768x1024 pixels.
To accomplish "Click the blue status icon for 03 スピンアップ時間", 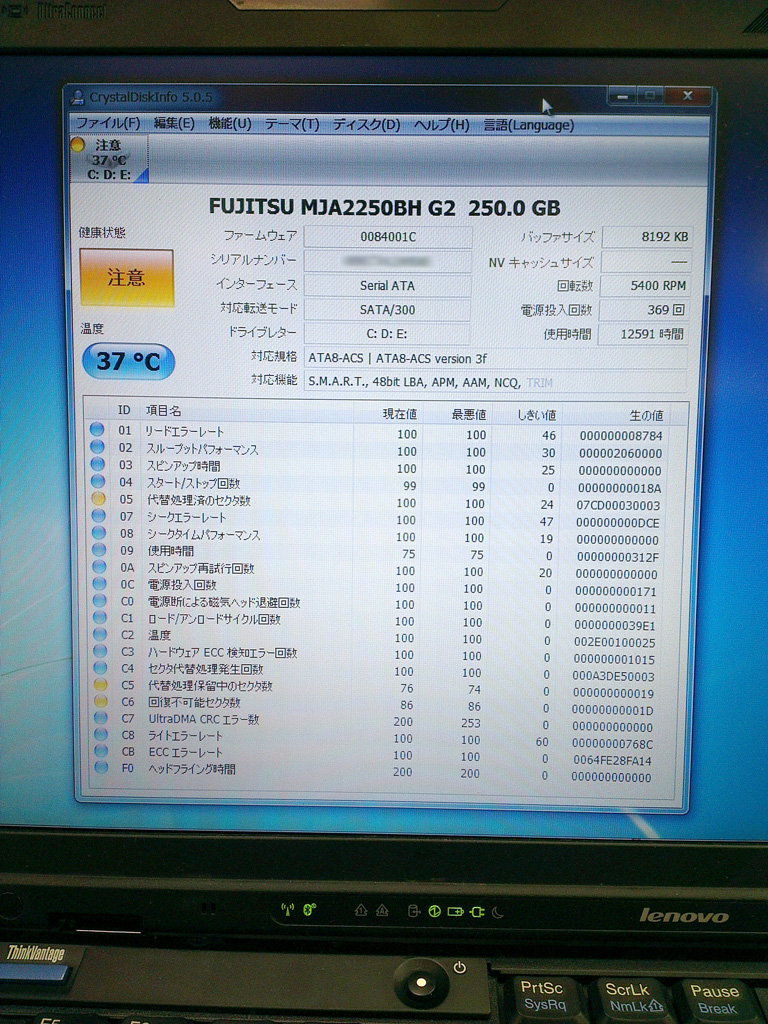I will [98, 464].
